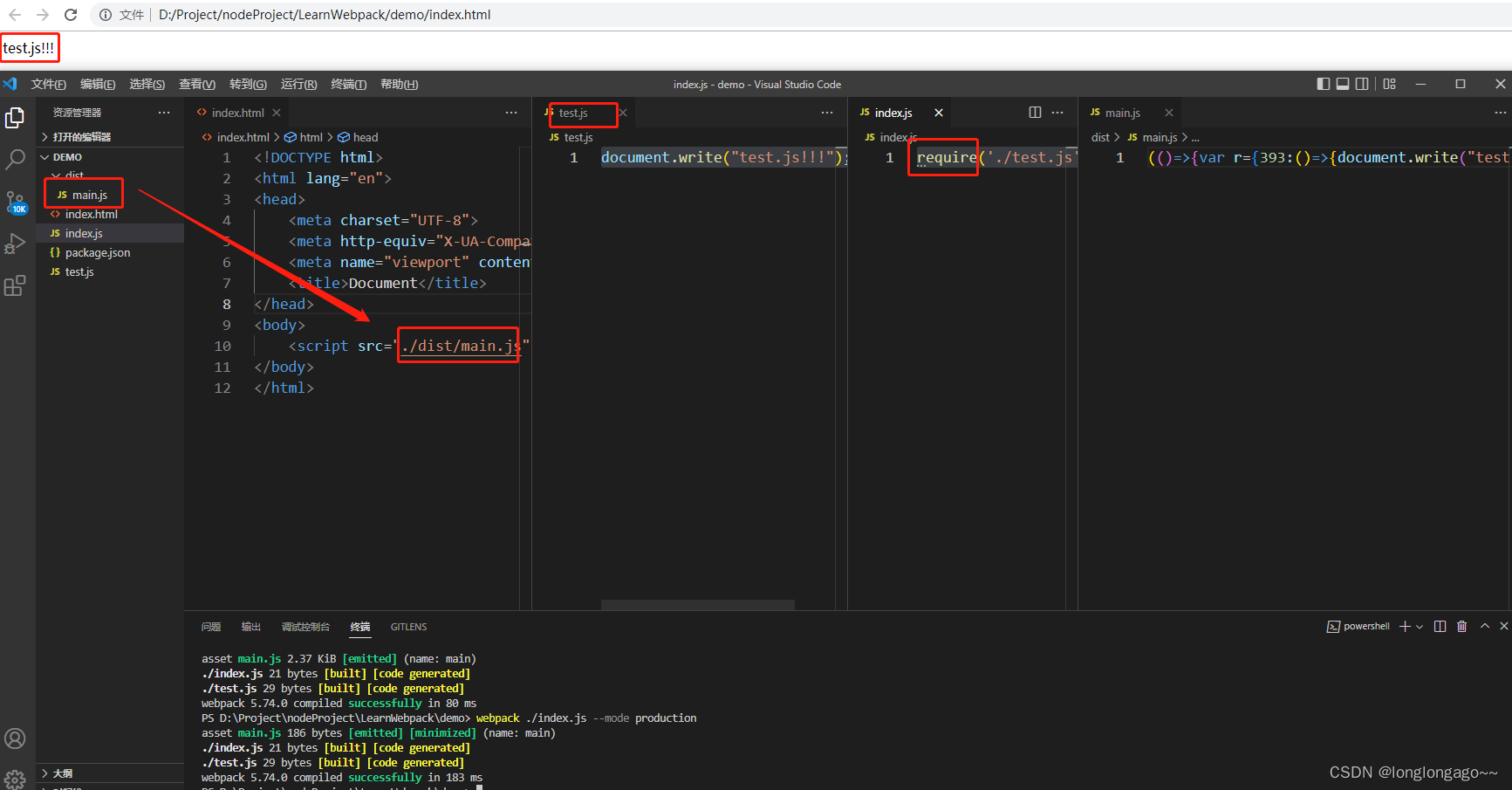1512x790 pixels.
Task: Open Run and Debug view
Action: [15, 244]
